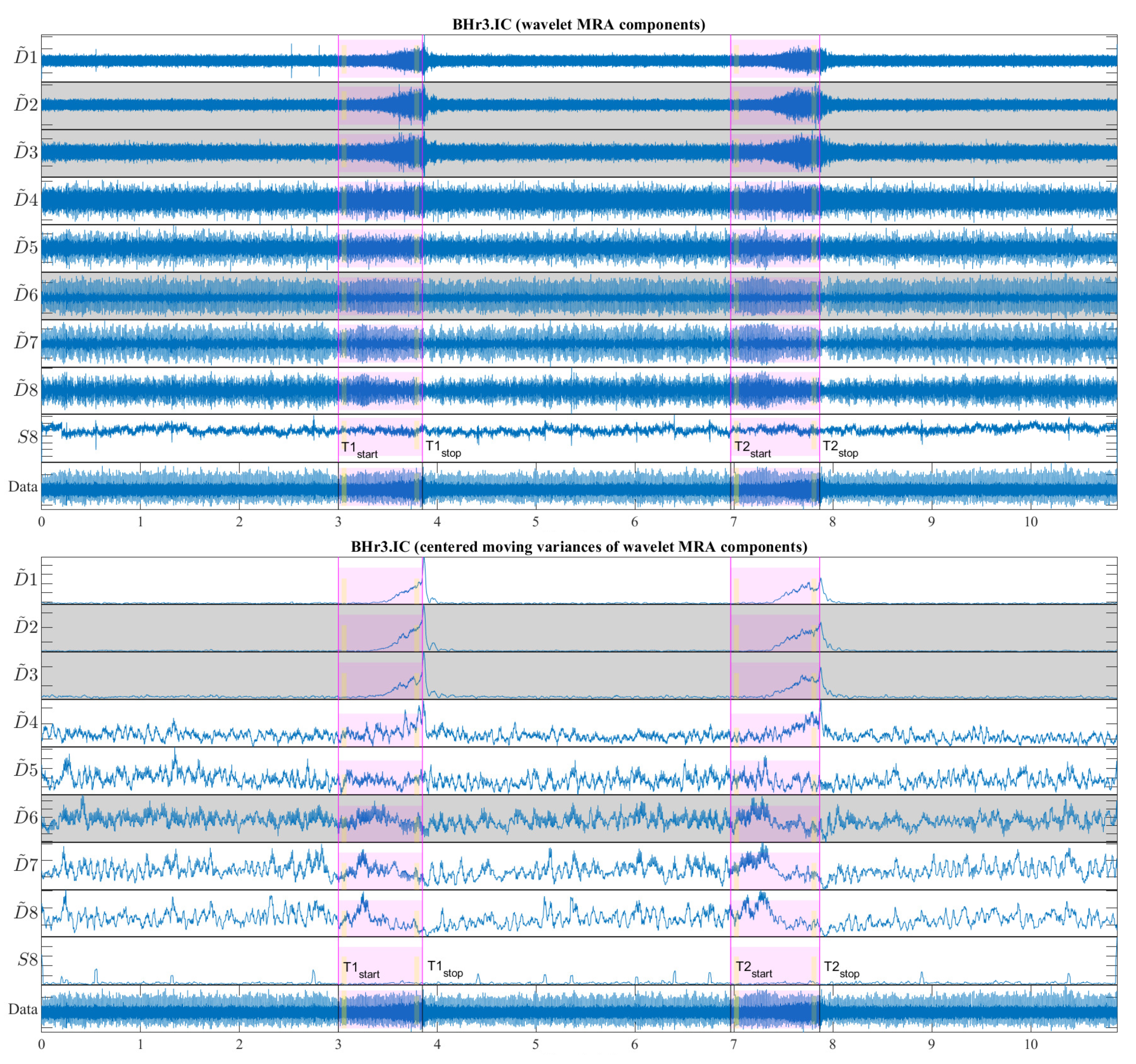Click the moving variances plot title
The width and height of the screenshot is (1136, 1064).
[578, 547]
